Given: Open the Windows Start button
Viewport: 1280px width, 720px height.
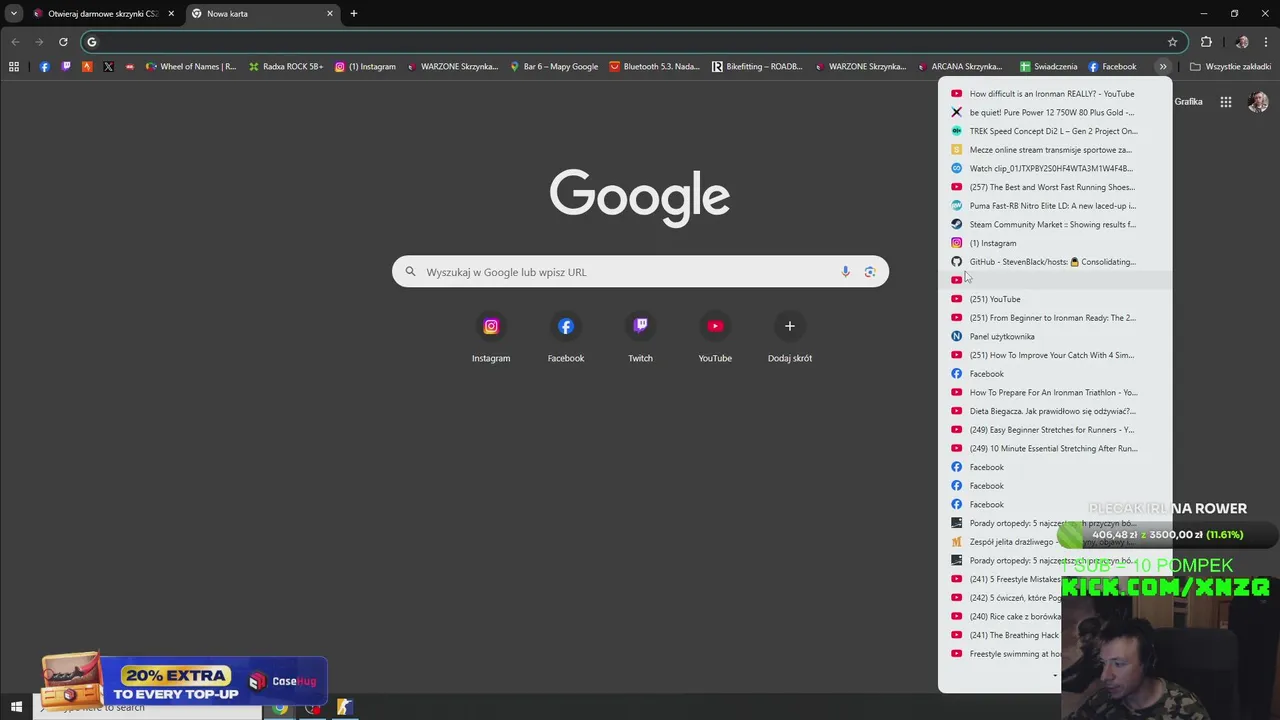Looking at the screenshot, I should pos(16,707).
